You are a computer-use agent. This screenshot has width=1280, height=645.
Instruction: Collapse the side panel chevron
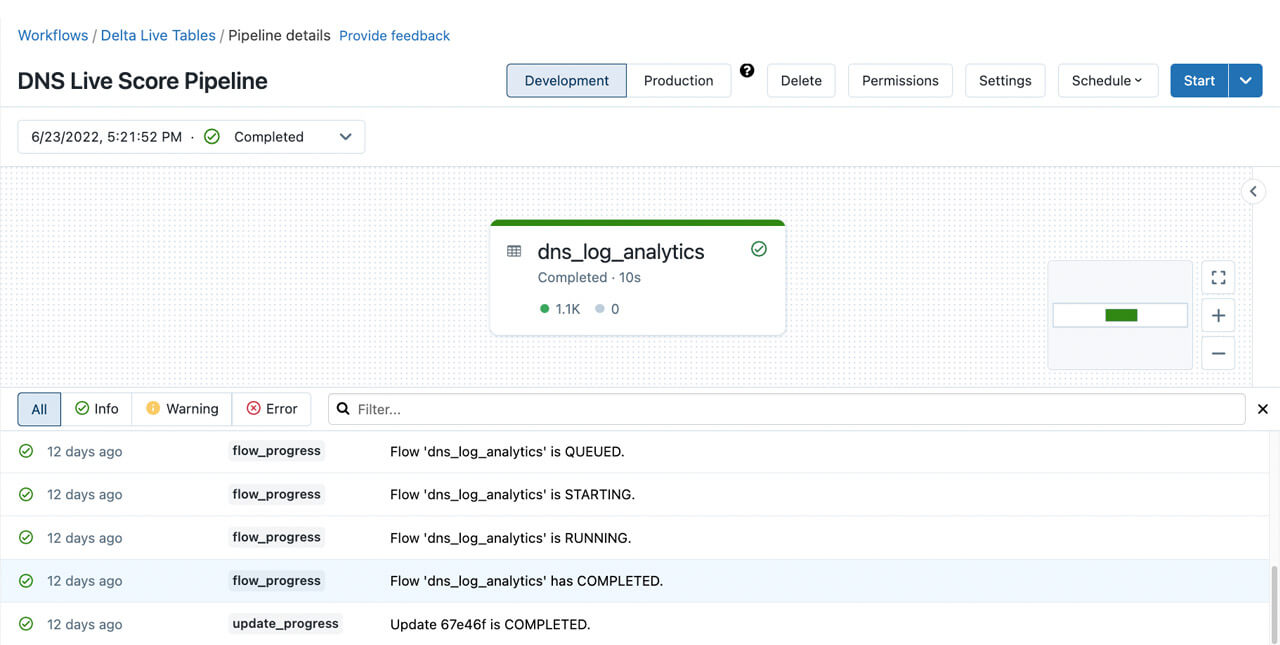(1253, 191)
